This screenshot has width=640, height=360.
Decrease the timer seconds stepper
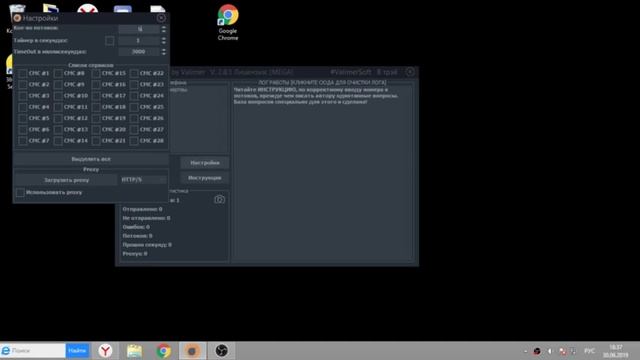tap(164, 42)
